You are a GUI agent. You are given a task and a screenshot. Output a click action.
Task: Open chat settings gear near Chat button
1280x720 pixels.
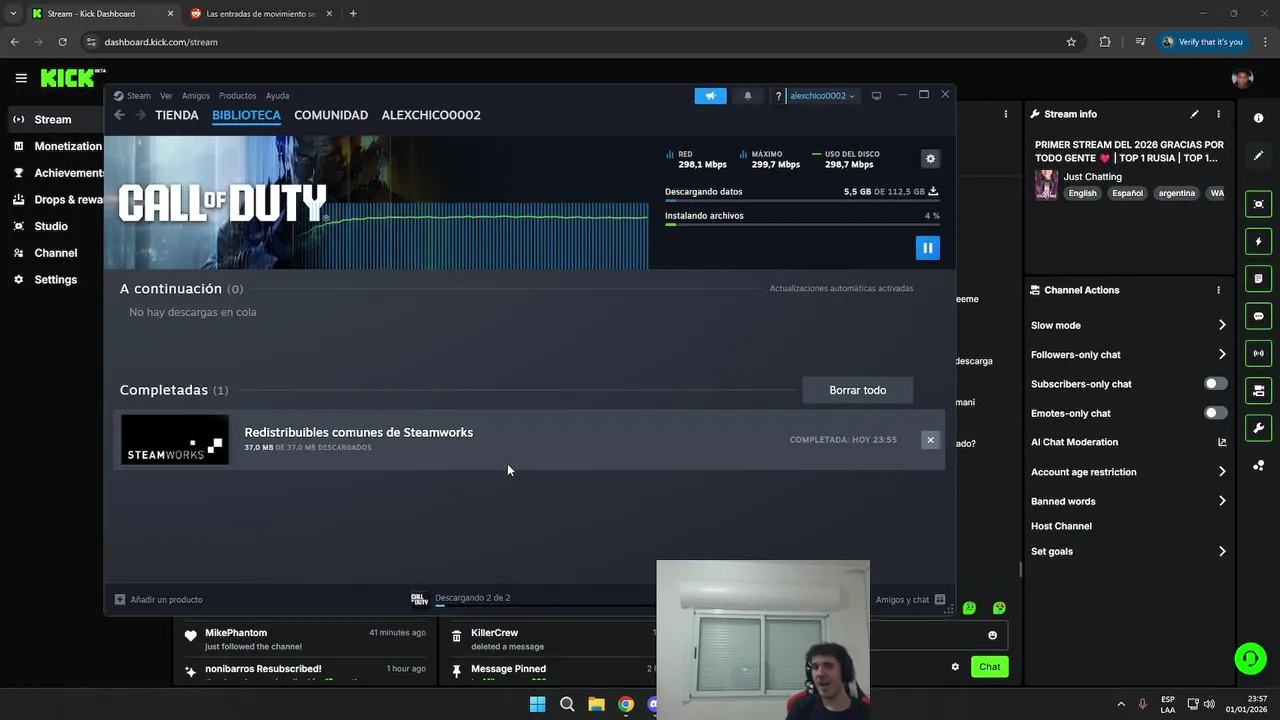[x=955, y=667]
